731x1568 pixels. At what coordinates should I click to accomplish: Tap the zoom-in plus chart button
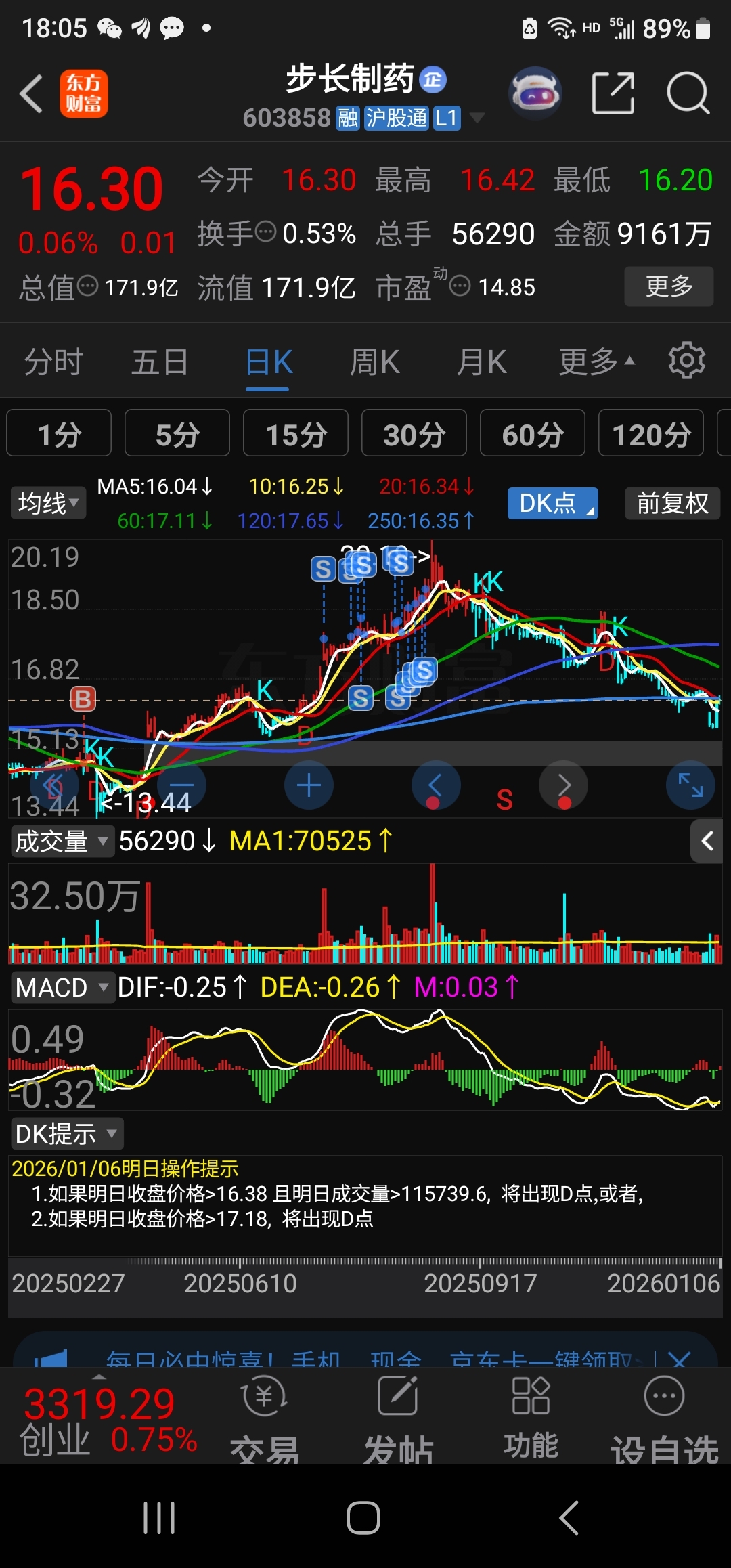coord(309,785)
